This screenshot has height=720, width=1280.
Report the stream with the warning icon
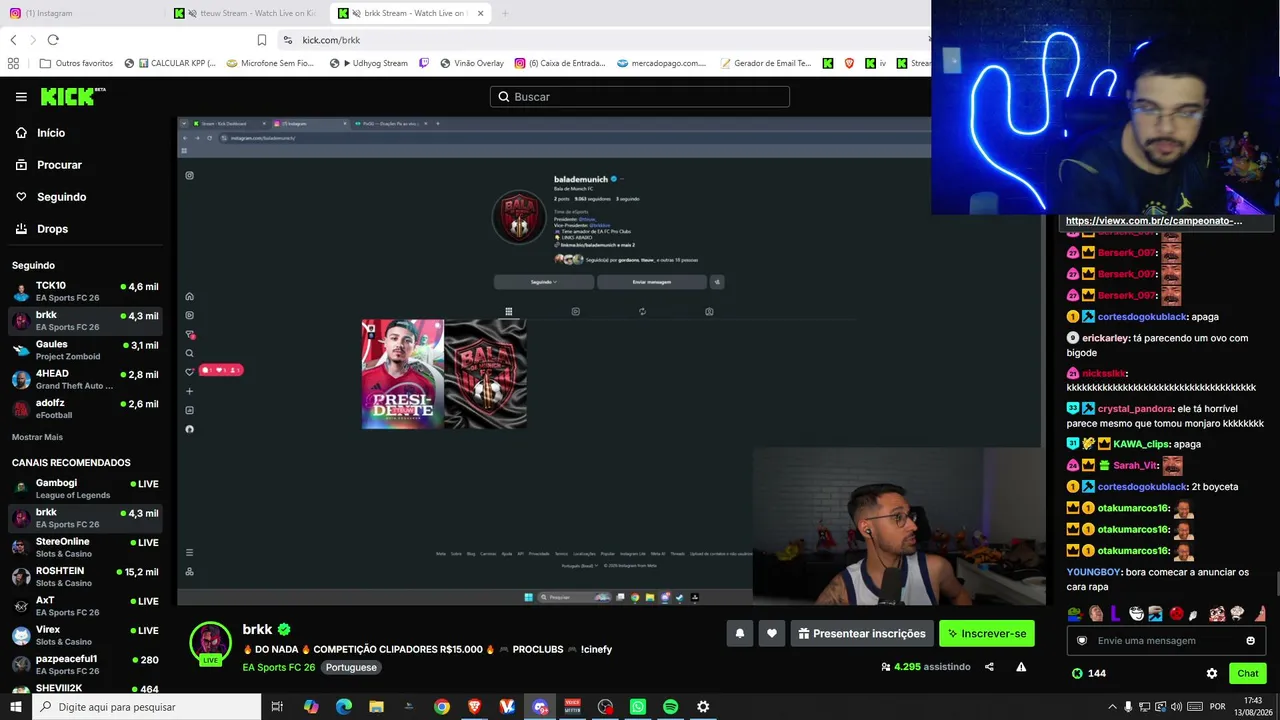1021,667
